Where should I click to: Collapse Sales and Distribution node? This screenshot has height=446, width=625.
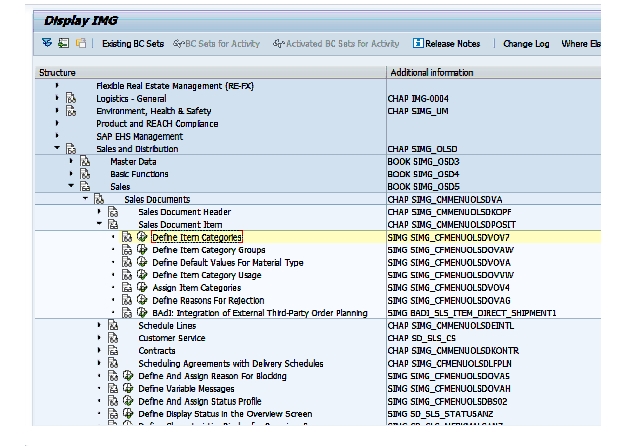click(x=57, y=148)
